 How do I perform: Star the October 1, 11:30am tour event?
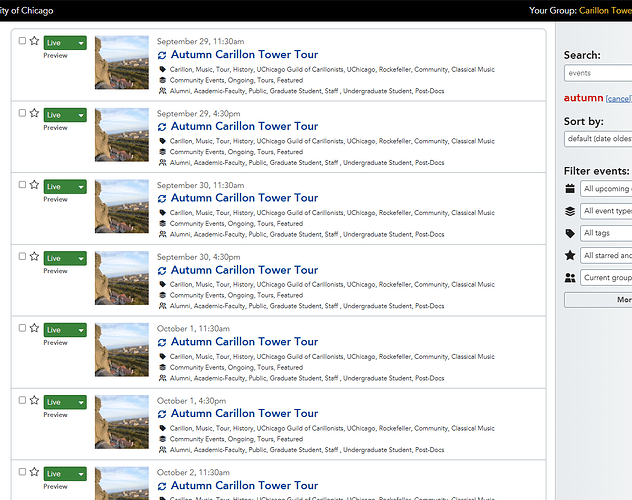[x=34, y=328]
